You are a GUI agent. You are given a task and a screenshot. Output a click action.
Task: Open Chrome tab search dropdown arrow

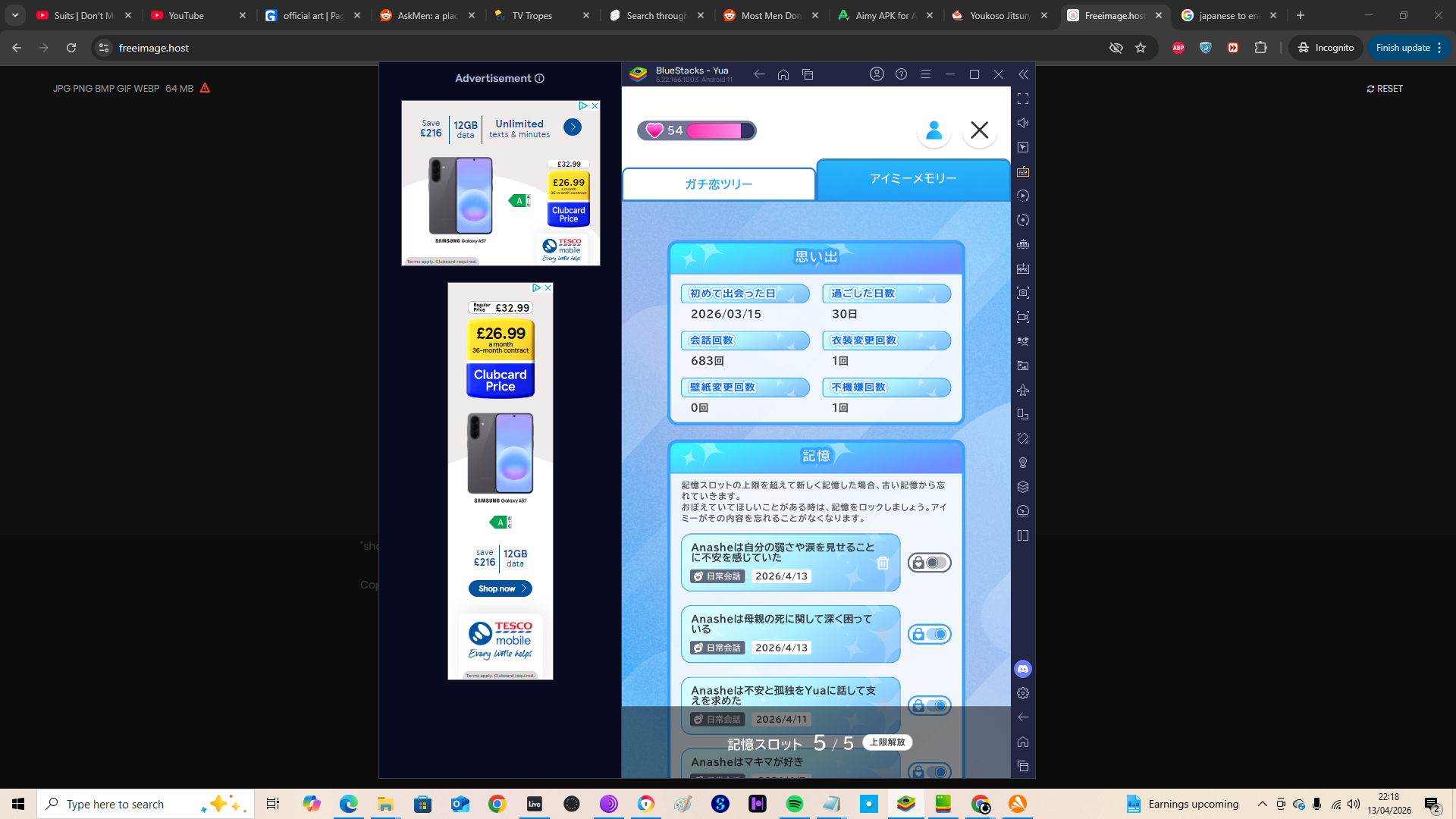tap(15, 15)
